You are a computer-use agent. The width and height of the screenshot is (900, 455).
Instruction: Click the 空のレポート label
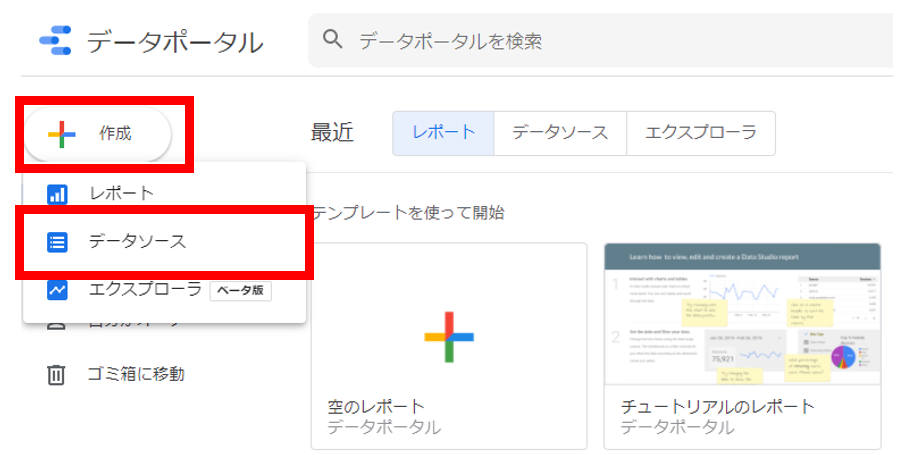pyautogui.click(x=376, y=407)
